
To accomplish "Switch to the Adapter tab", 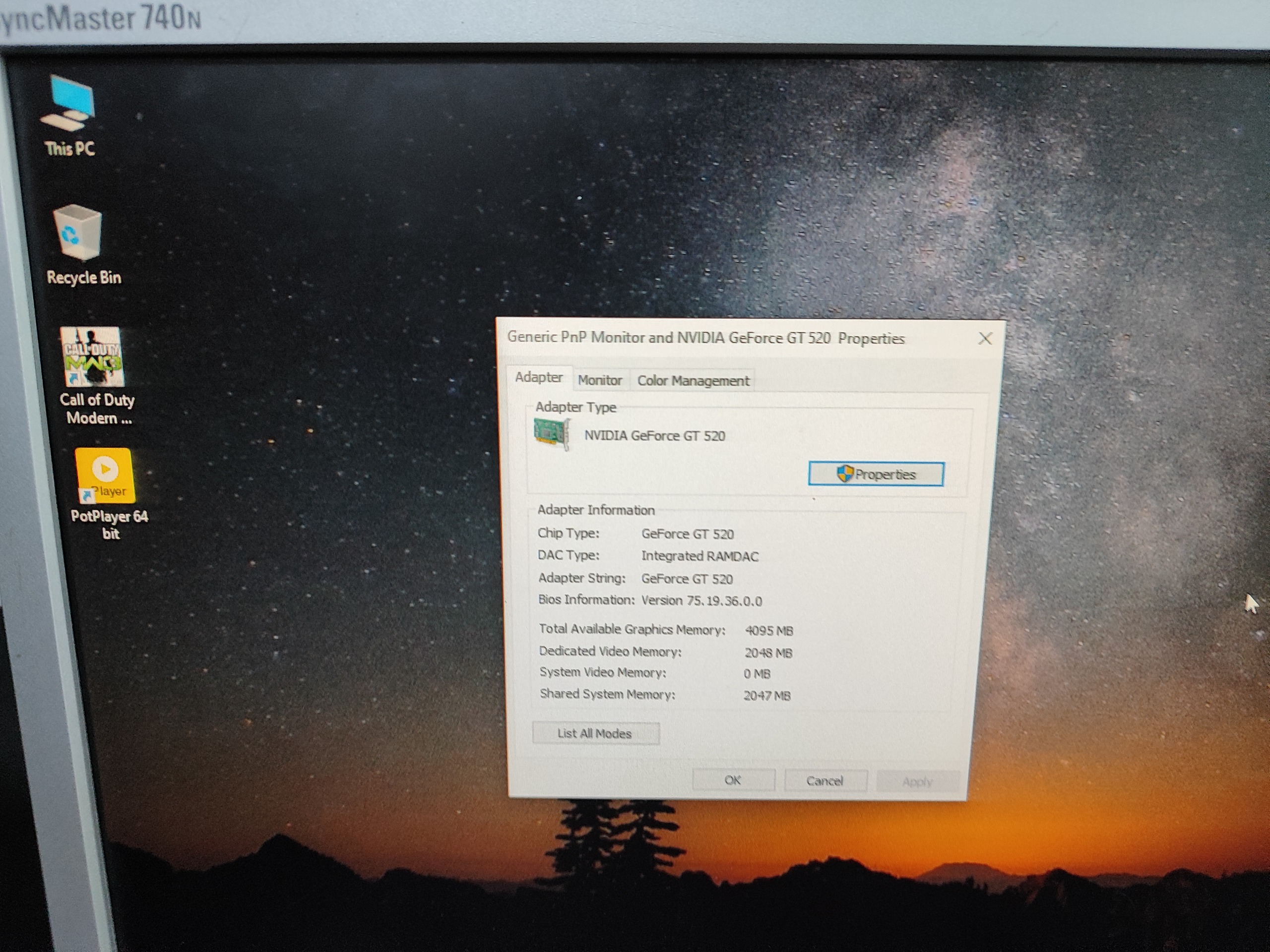I will tap(539, 377).
